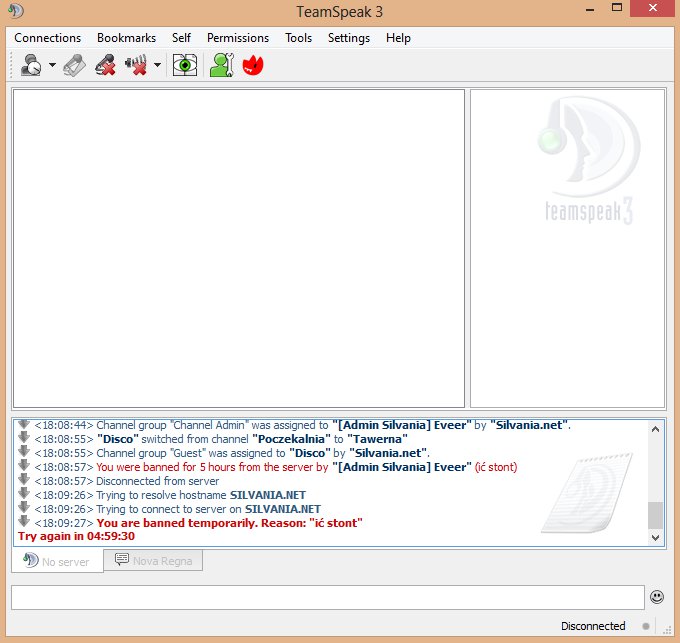Switch to the Nova Regna chat tab

point(153,560)
